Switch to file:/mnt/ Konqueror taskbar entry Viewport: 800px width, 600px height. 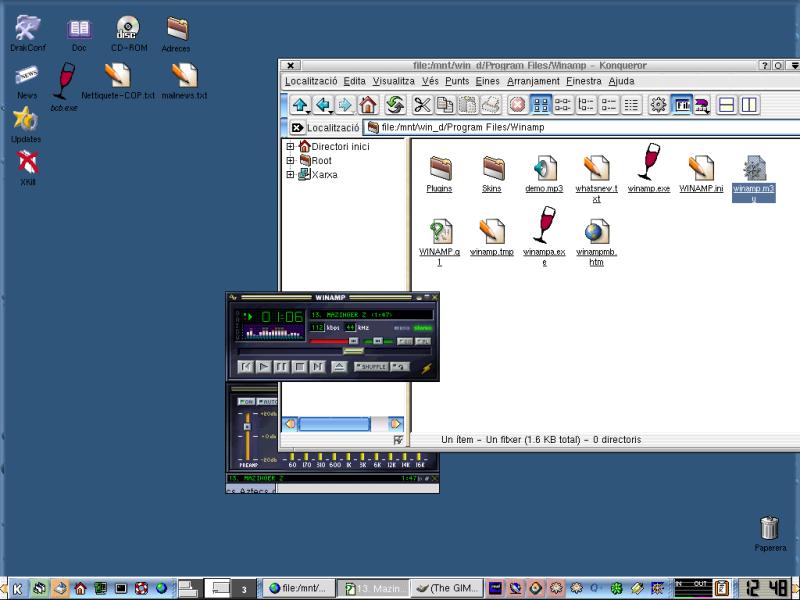tap(301, 588)
